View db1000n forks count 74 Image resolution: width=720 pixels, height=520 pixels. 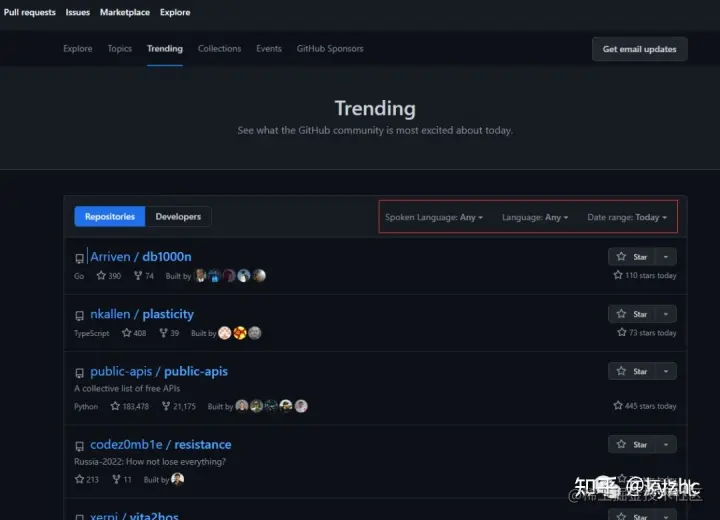pyautogui.click(x=144, y=276)
